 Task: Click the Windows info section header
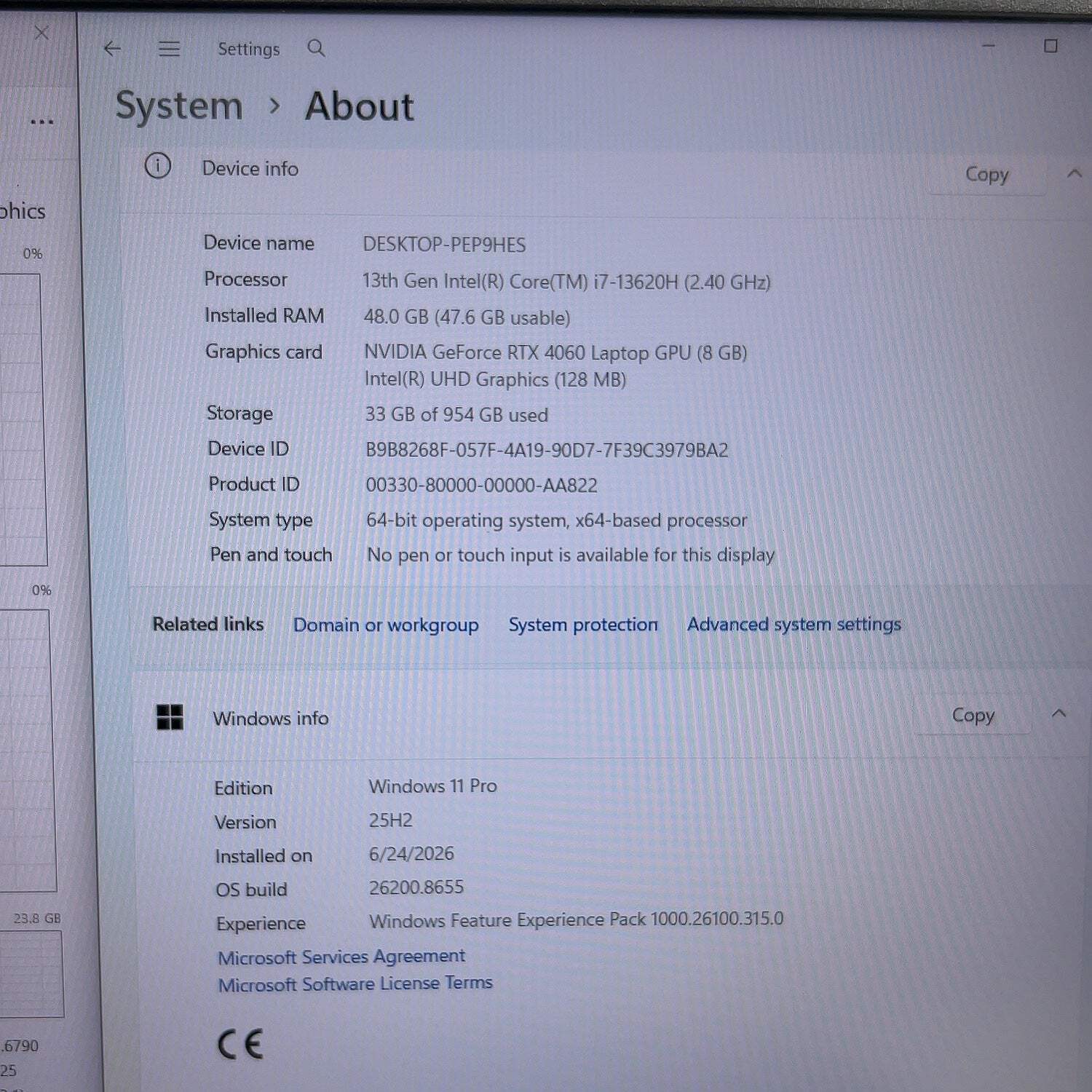270,719
